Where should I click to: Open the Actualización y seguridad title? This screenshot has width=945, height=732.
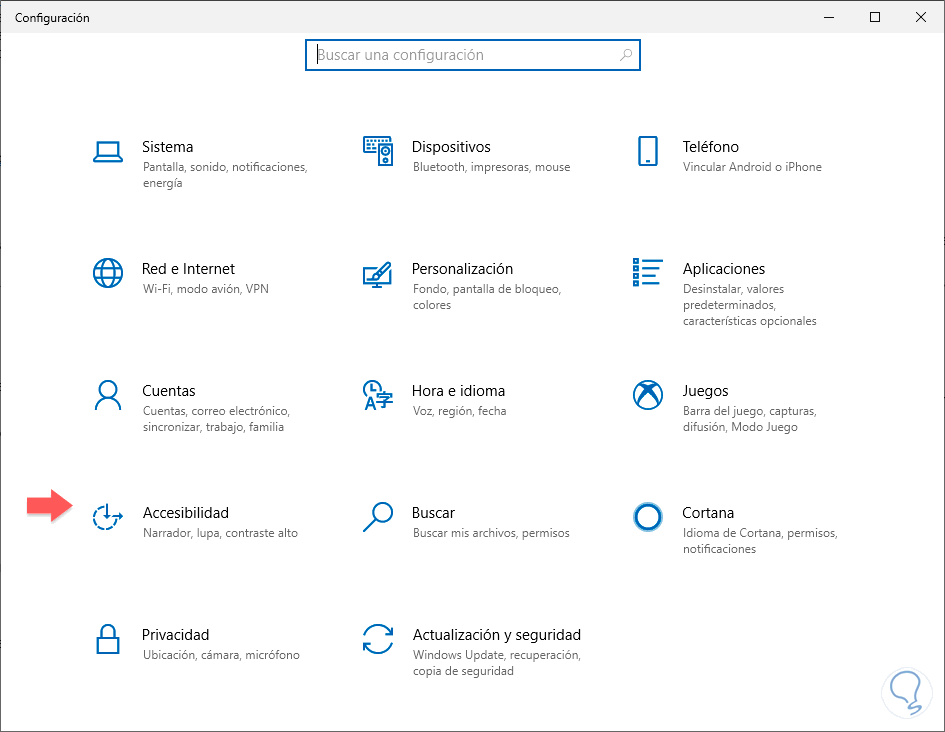(496, 635)
